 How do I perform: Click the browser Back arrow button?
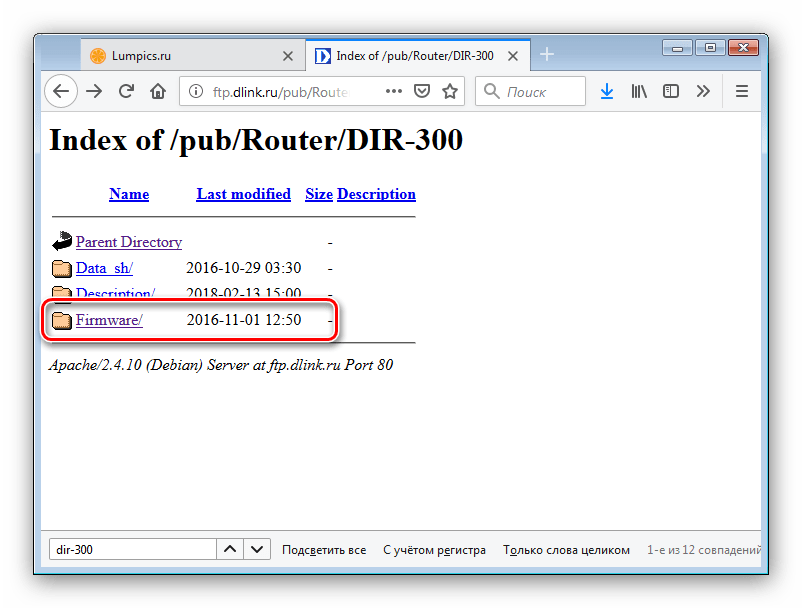tap(61, 92)
